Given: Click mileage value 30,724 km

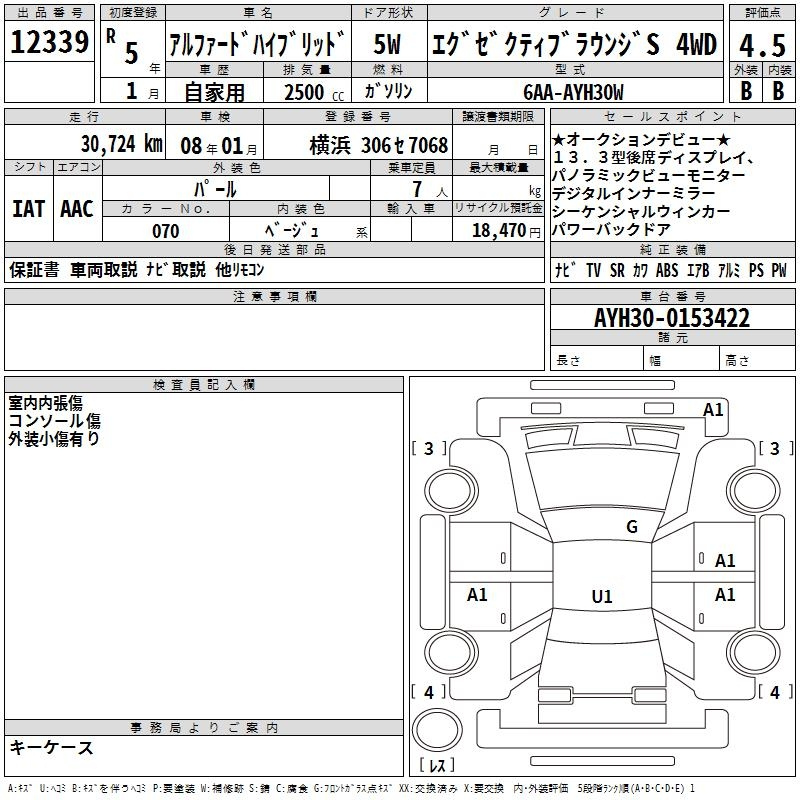Looking at the screenshot, I should (121, 144).
